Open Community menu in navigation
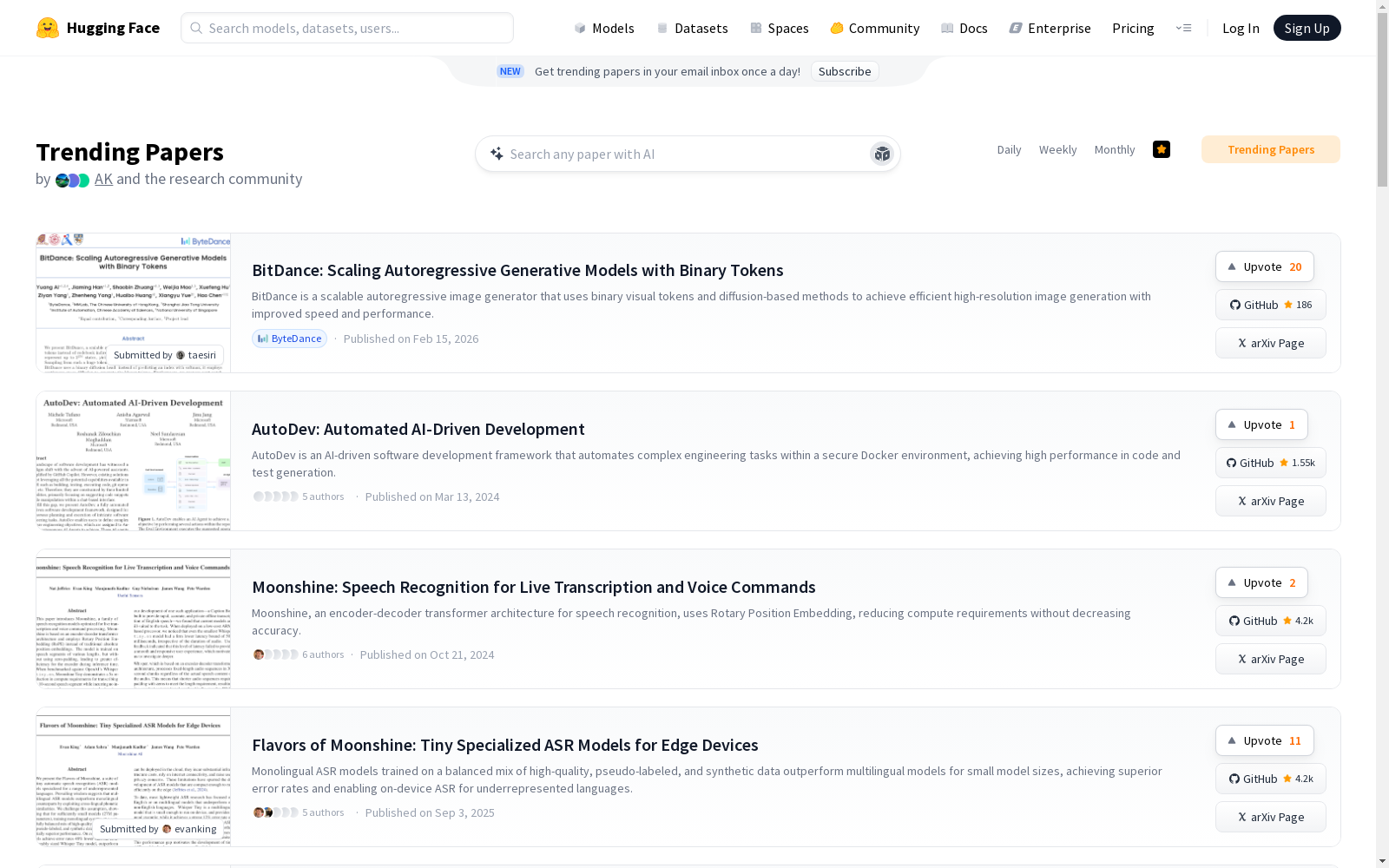The width and height of the screenshot is (1389, 868). (x=875, y=28)
